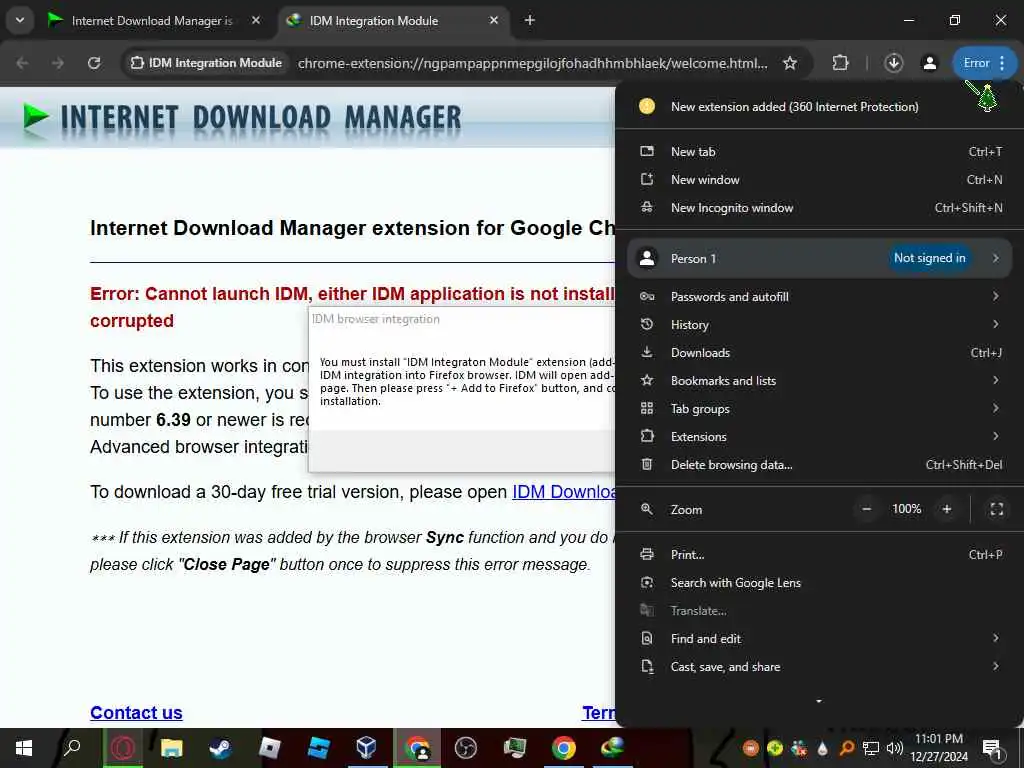This screenshot has height=768, width=1024.
Task: Click the volume speaker tray icon
Action: 894,748
